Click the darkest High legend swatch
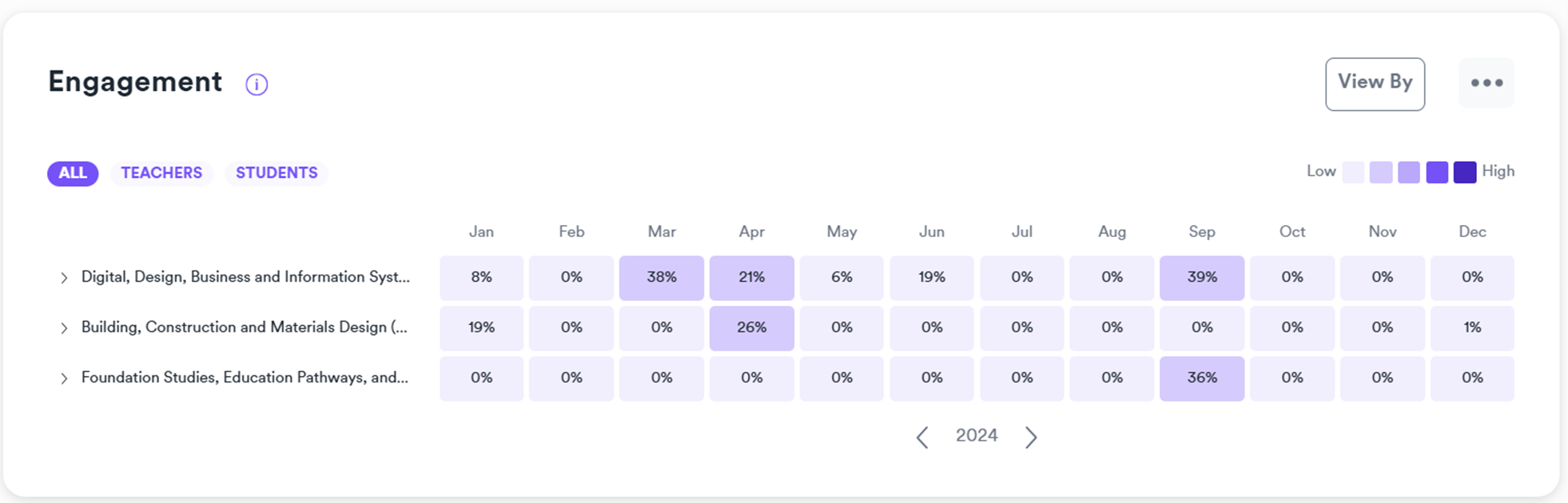The height and width of the screenshot is (503, 1568). [x=1464, y=172]
